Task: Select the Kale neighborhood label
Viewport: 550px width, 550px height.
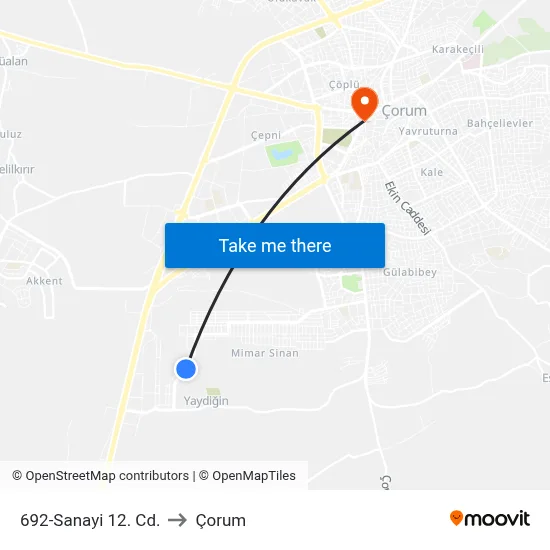Action: tap(431, 172)
